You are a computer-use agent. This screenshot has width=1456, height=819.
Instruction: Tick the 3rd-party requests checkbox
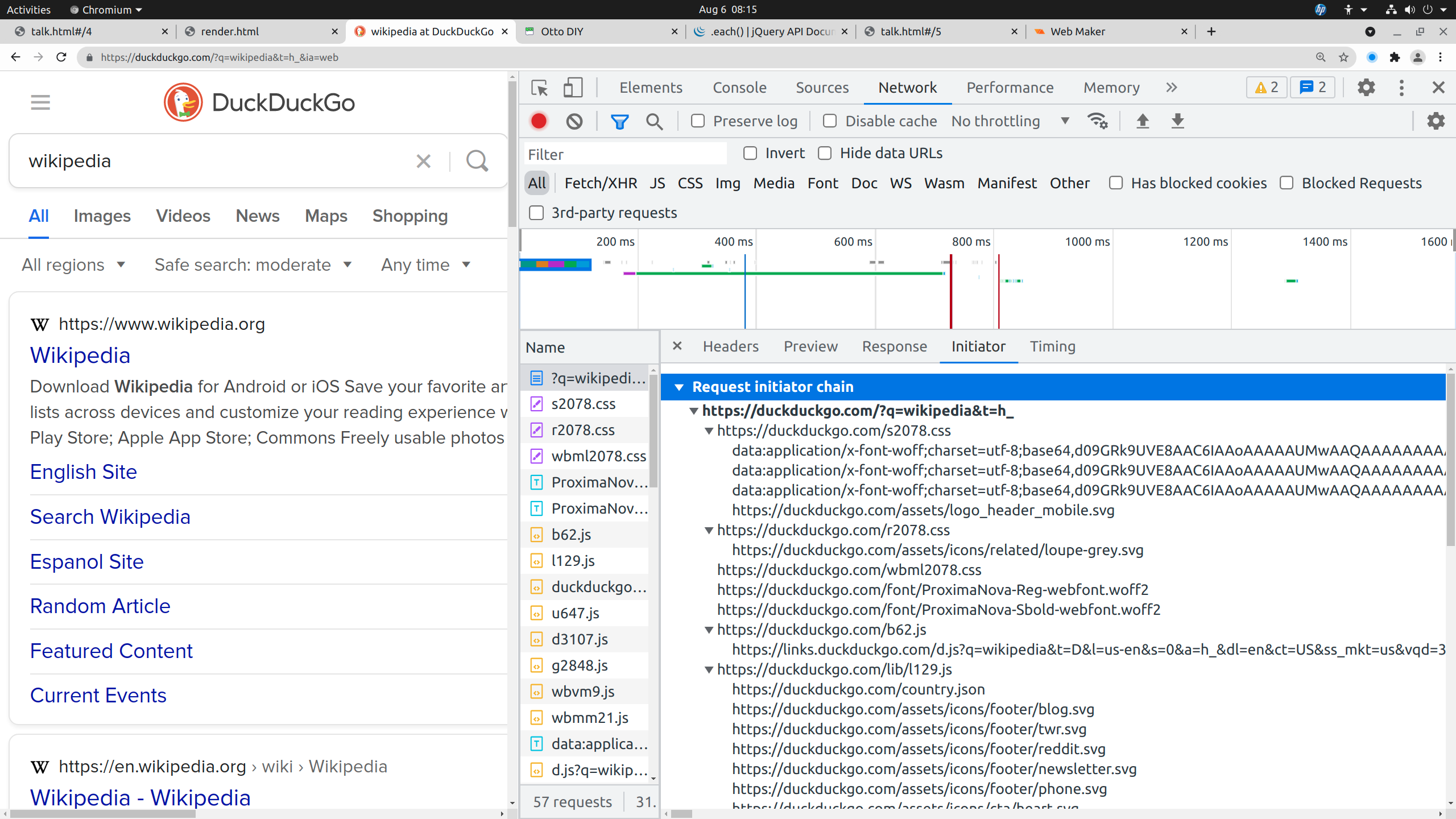coord(536,213)
